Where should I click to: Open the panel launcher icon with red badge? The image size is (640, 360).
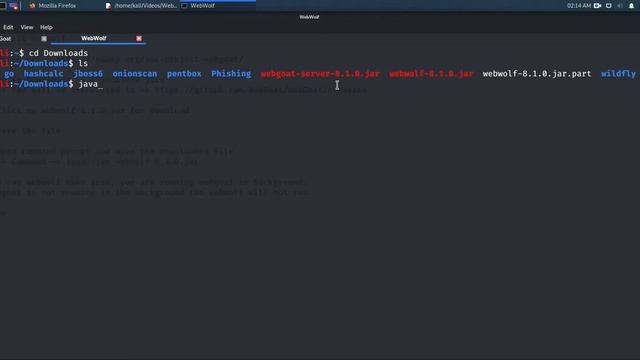13,6
